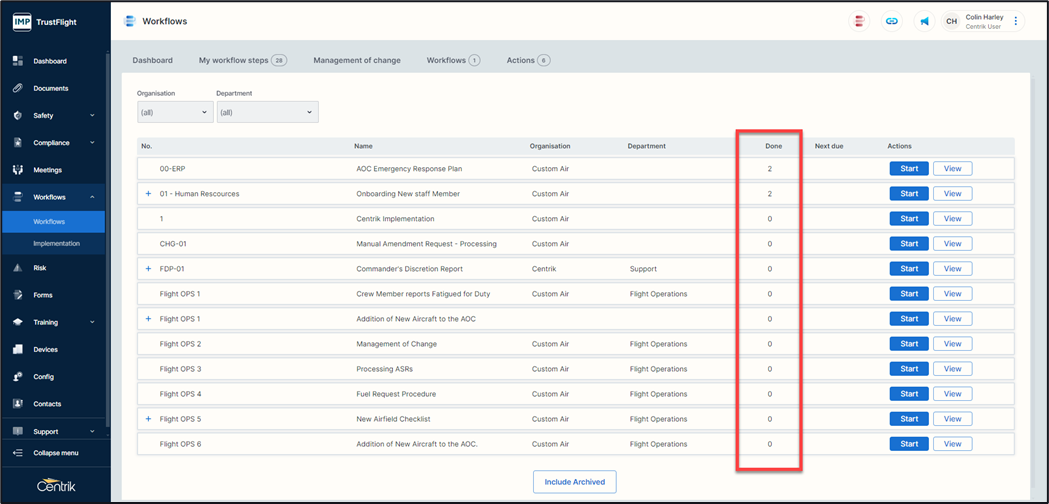Viewport: 1049px width, 504px height.
Task: Click the Meetings icon in sidebar
Action: [x=17, y=170]
